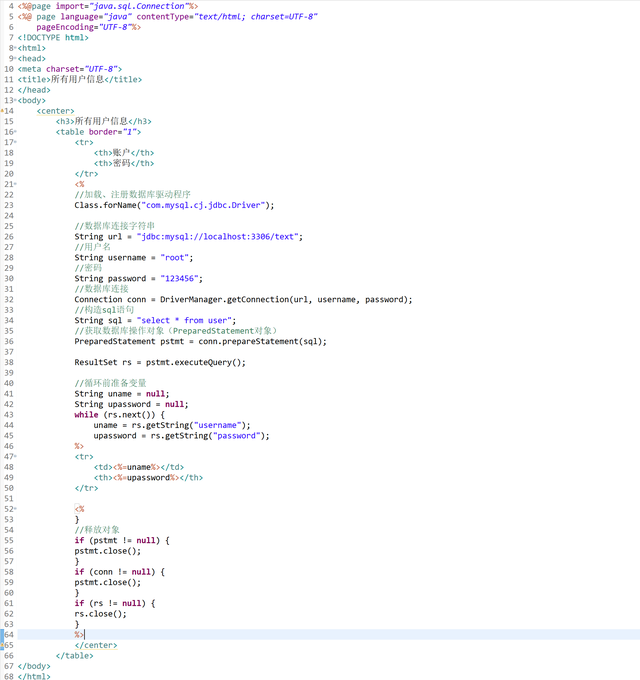This screenshot has width=640, height=680.
Task: Collapse the fold marker at line 13 body
Action: [15, 101]
